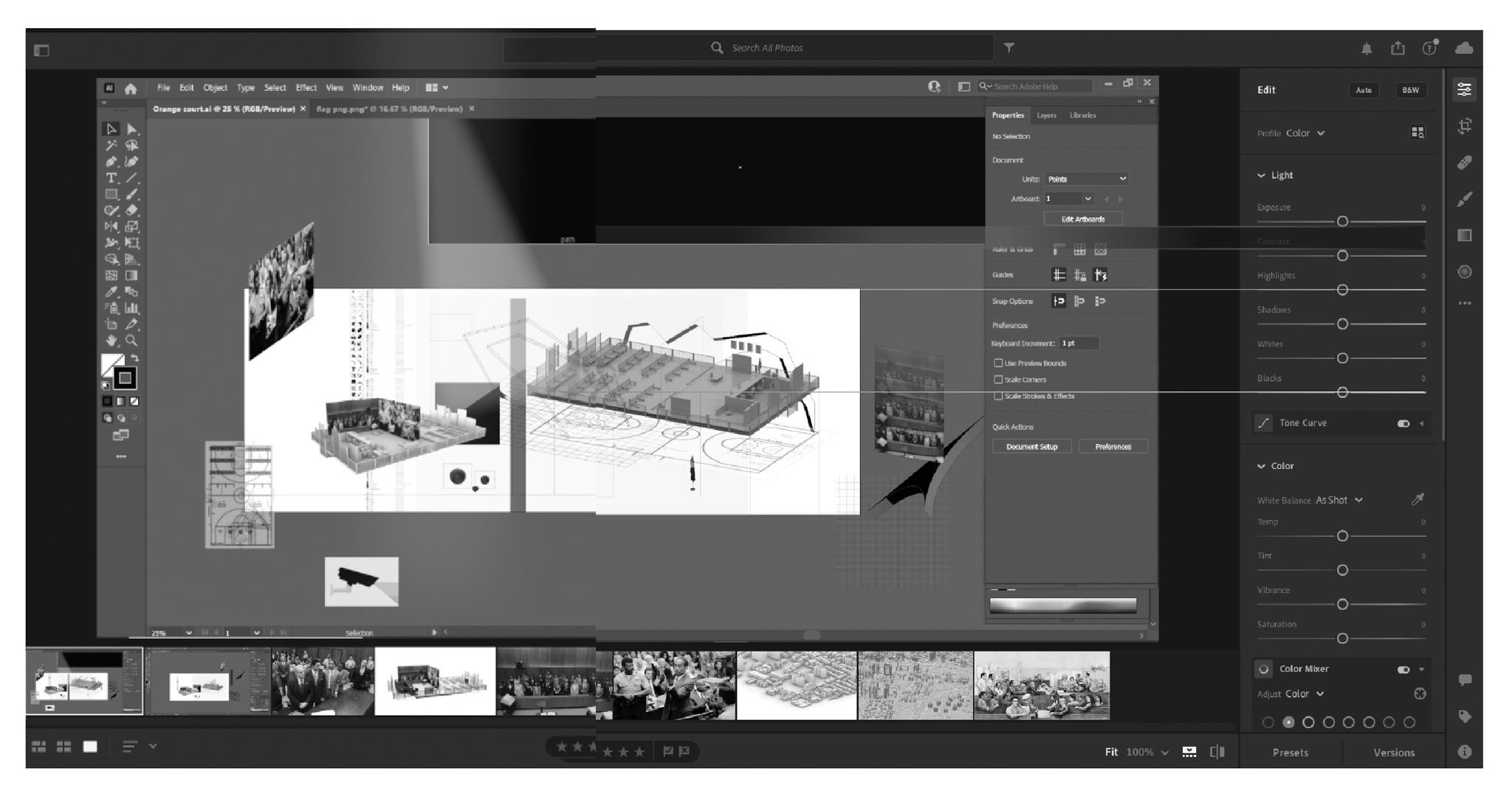Toggle the first Guides show/hide icon
Viewport: 1512px width, 794px height.
[x=1059, y=275]
